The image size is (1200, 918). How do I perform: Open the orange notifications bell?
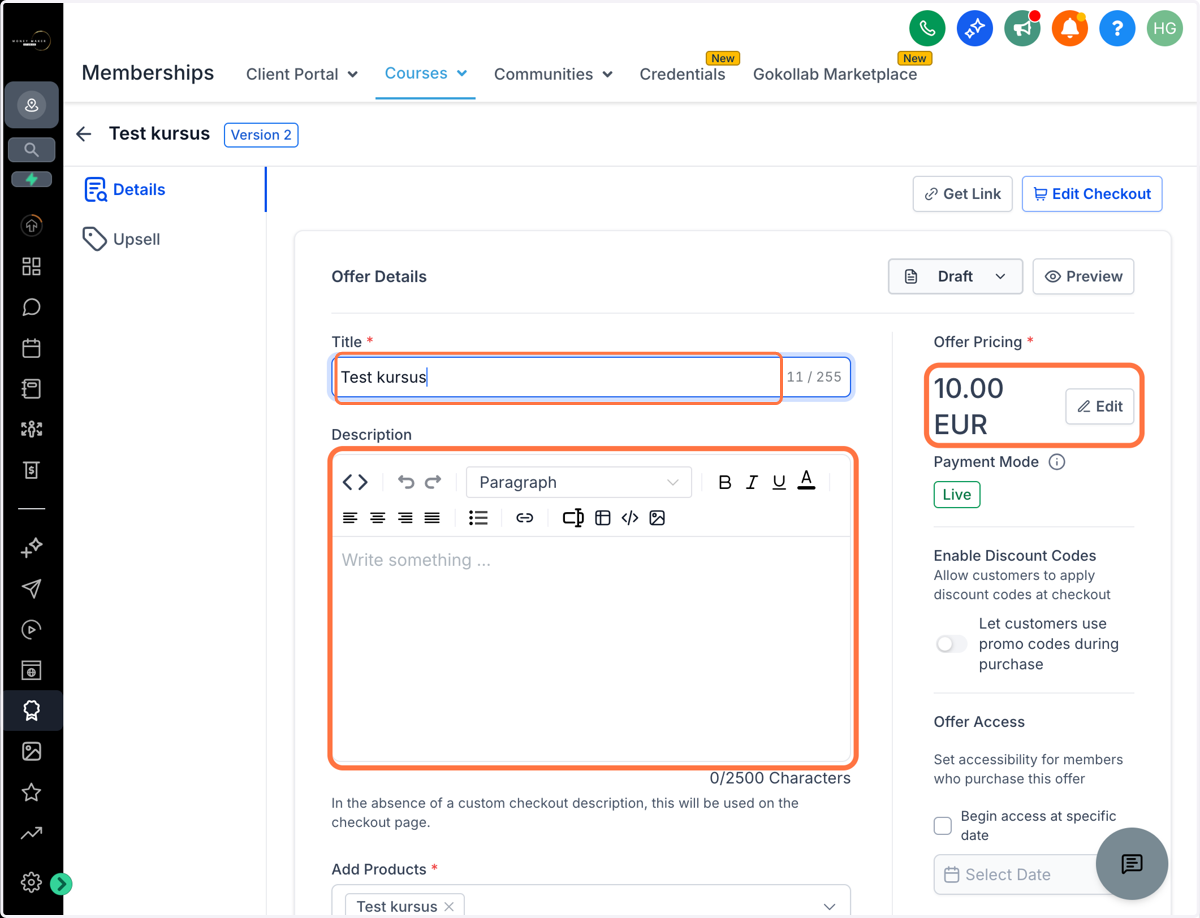click(1069, 29)
